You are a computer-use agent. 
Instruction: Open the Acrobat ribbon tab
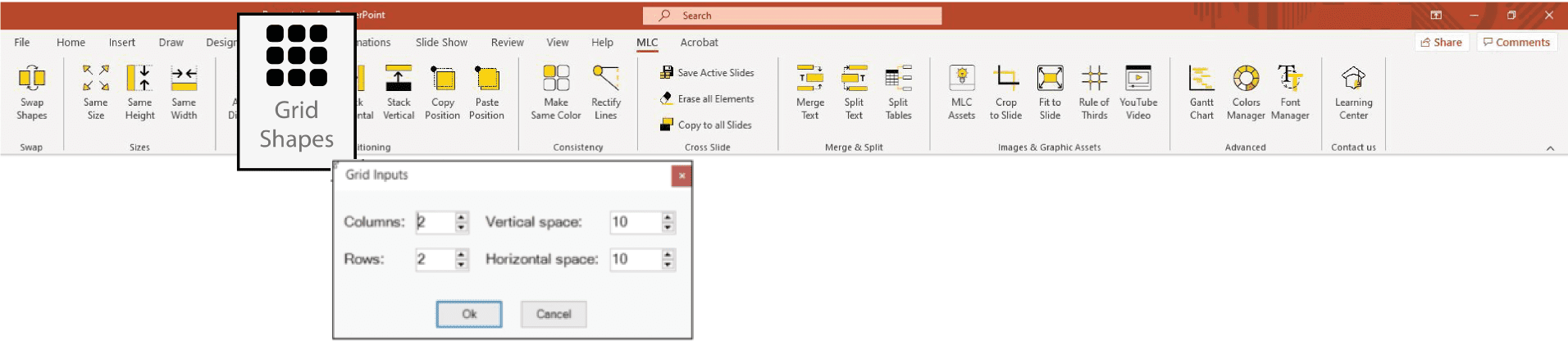[699, 43]
